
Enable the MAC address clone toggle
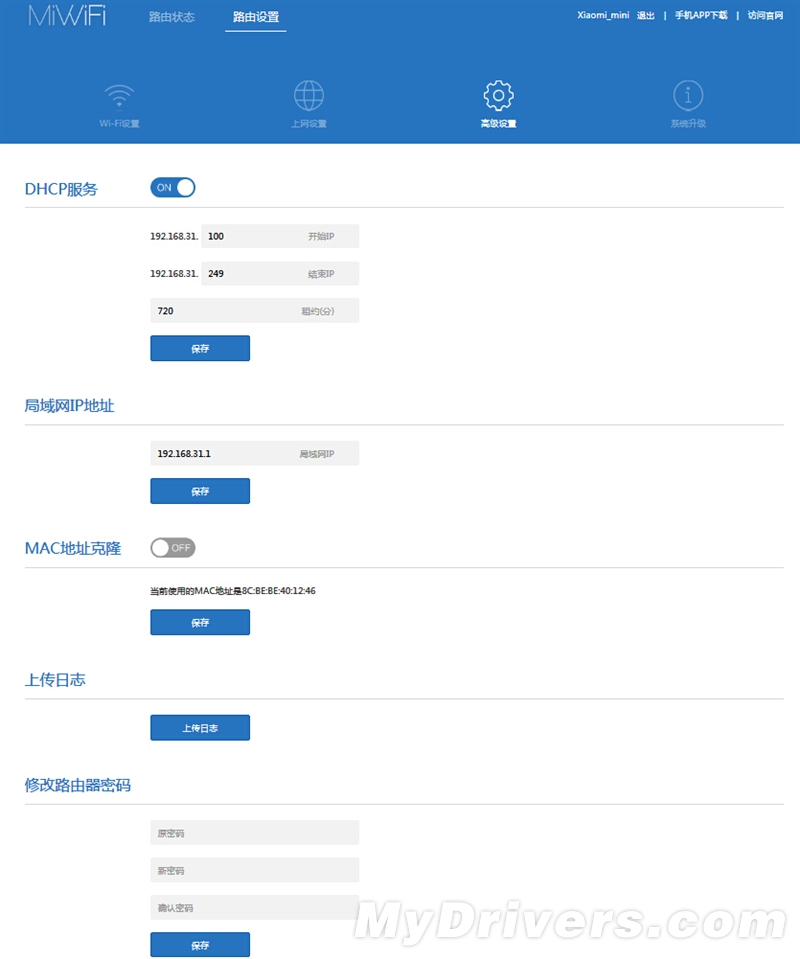pyautogui.click(x=173, y=548)
